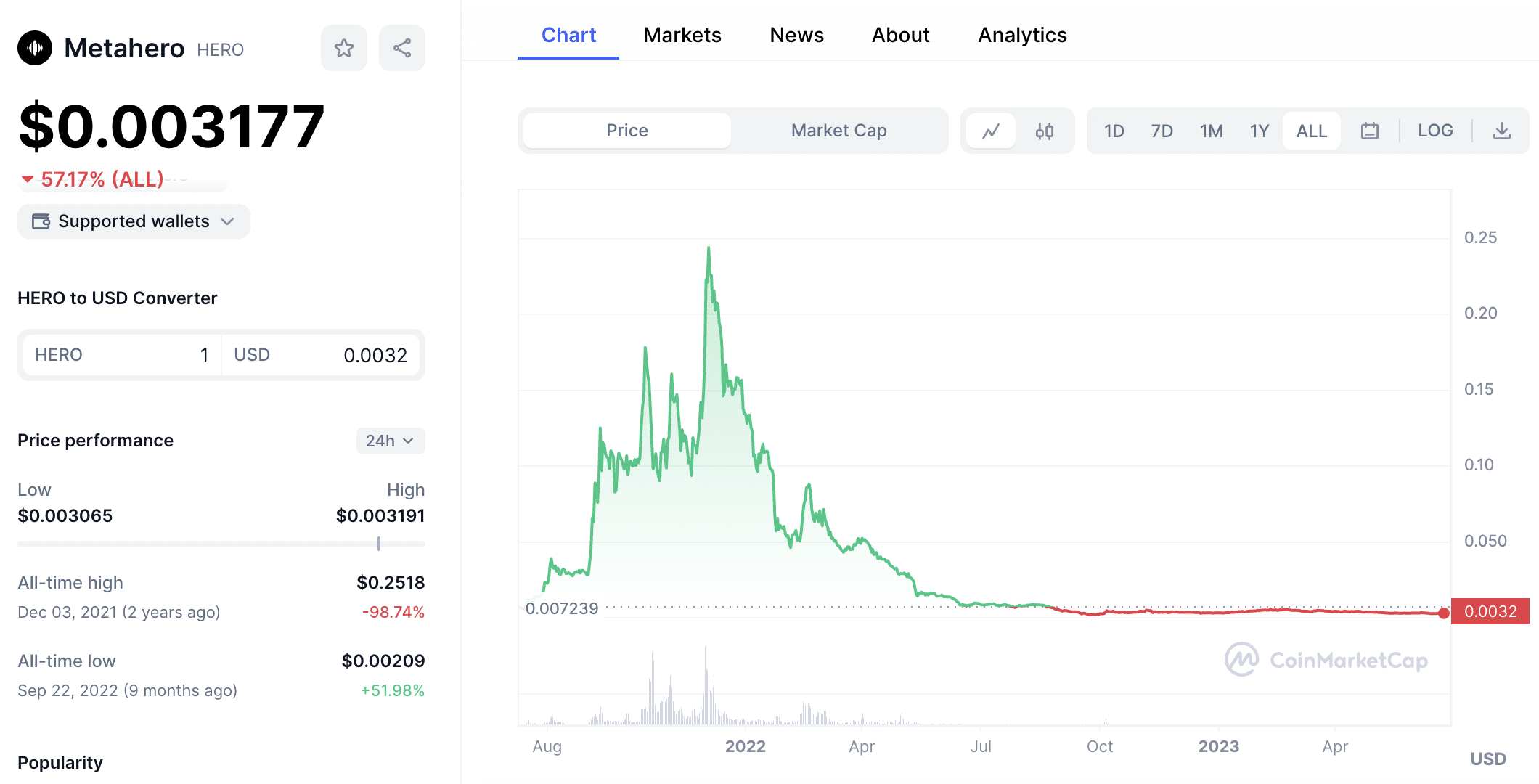Click the HERO amount input field
Image resolution: width=1539 pixels, height=784 pixels.
click(122, 355)
